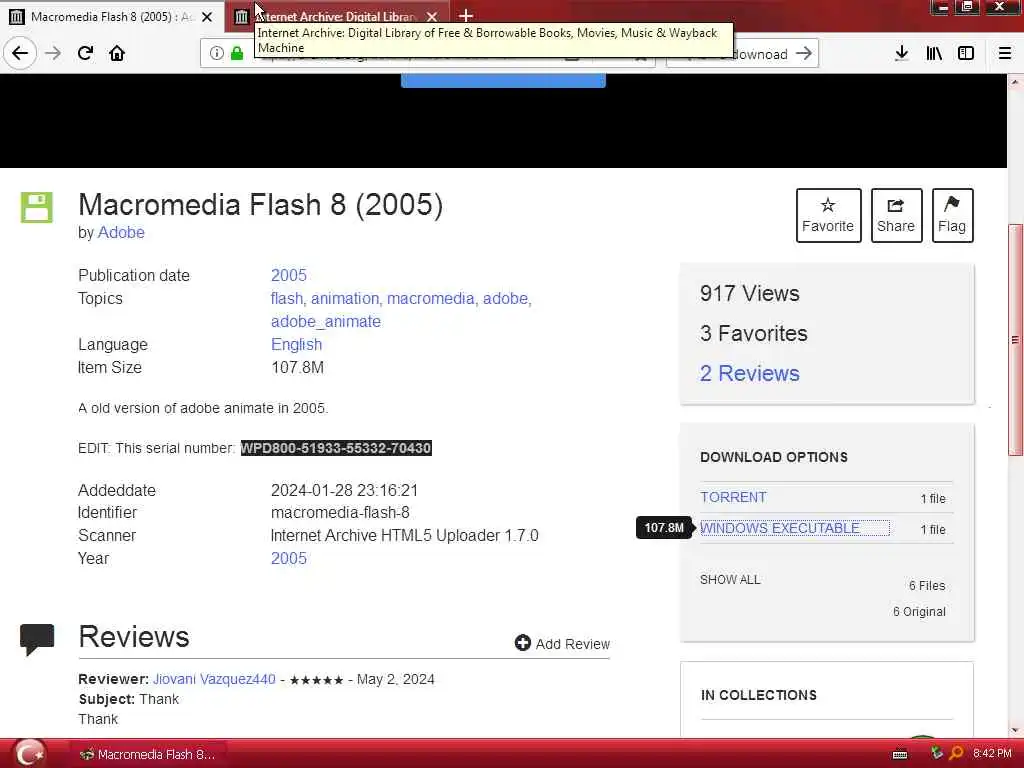Open the macromedia topic link
1024x768 pixels.
coord(430,298)
